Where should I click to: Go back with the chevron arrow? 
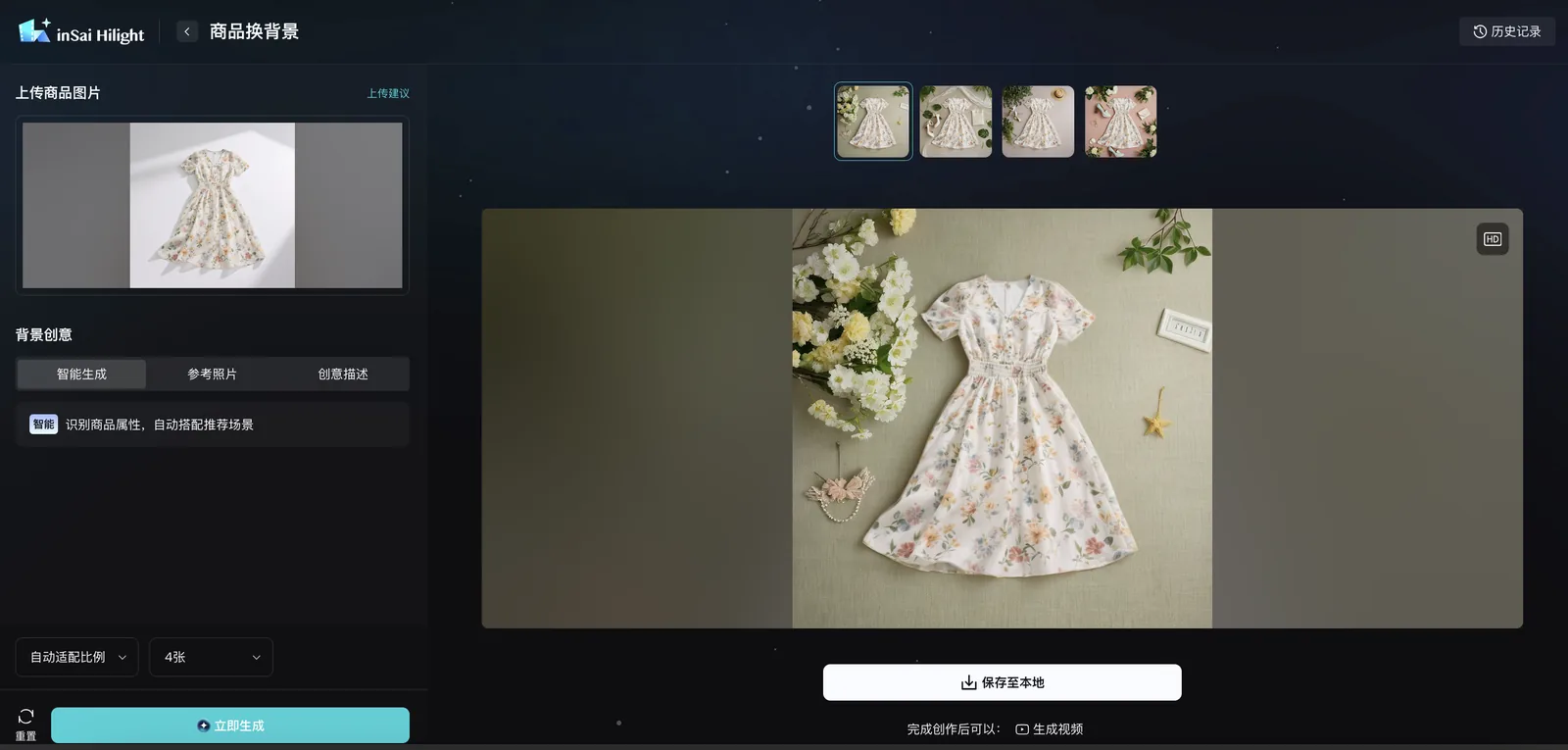(187, 31)
